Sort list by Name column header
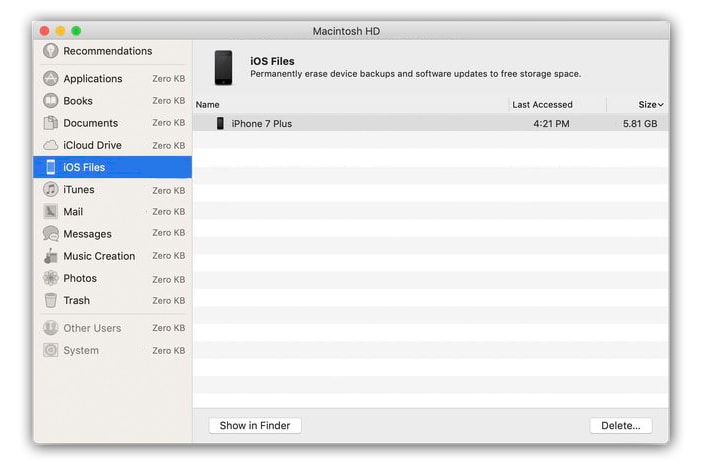Screen dimensions: 702x466 pyautogui.click(x=207, y=104)
